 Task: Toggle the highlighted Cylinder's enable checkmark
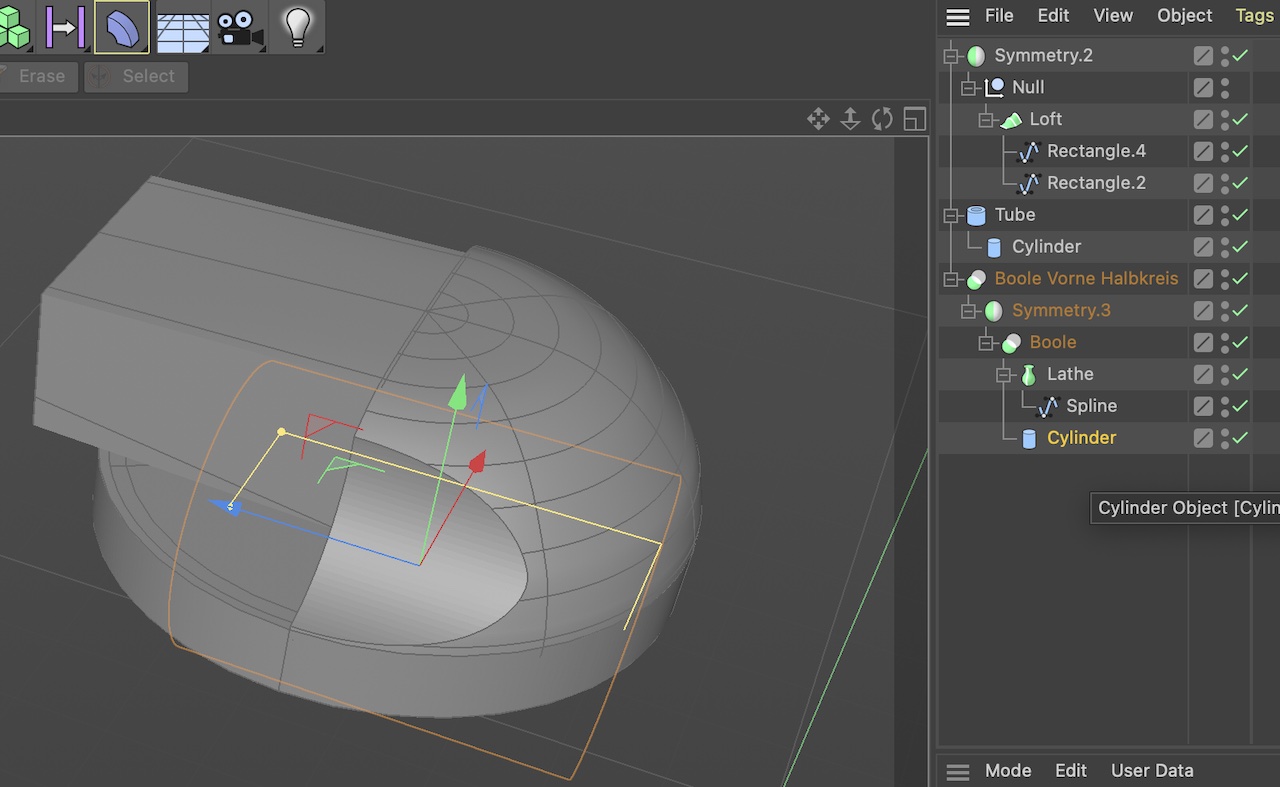coord(1241,438)
